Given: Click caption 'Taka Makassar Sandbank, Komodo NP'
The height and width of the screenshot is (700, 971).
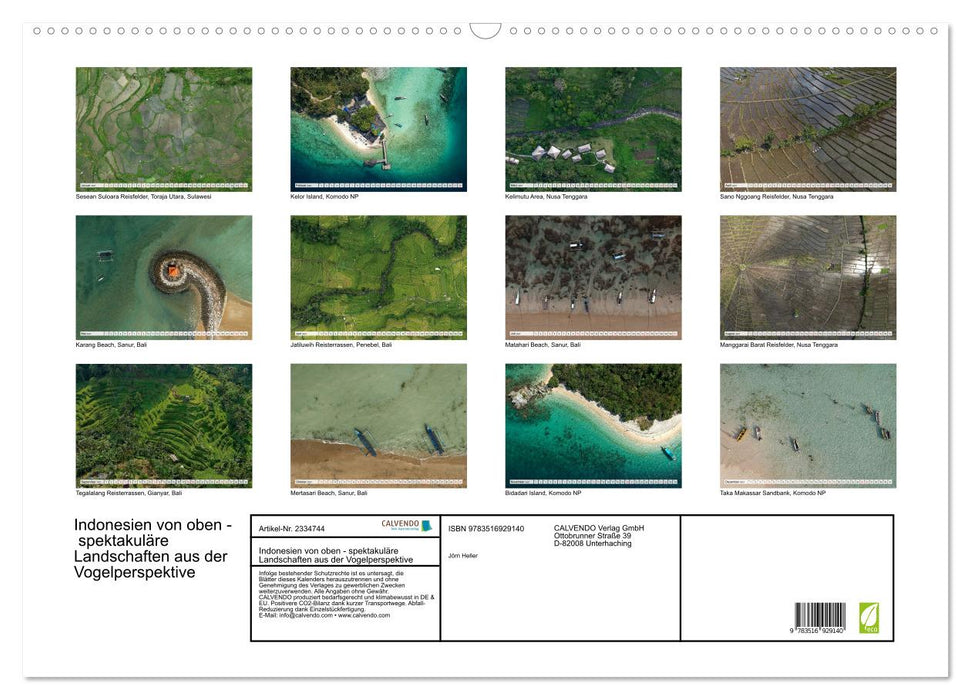Looking at the screenshot, I should coord(773,493).
